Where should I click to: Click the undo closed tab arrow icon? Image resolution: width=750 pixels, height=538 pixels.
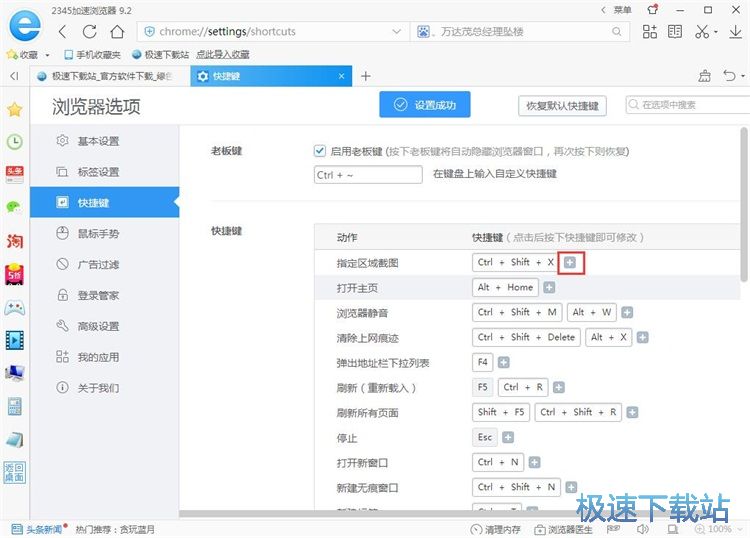pos(729,76)
